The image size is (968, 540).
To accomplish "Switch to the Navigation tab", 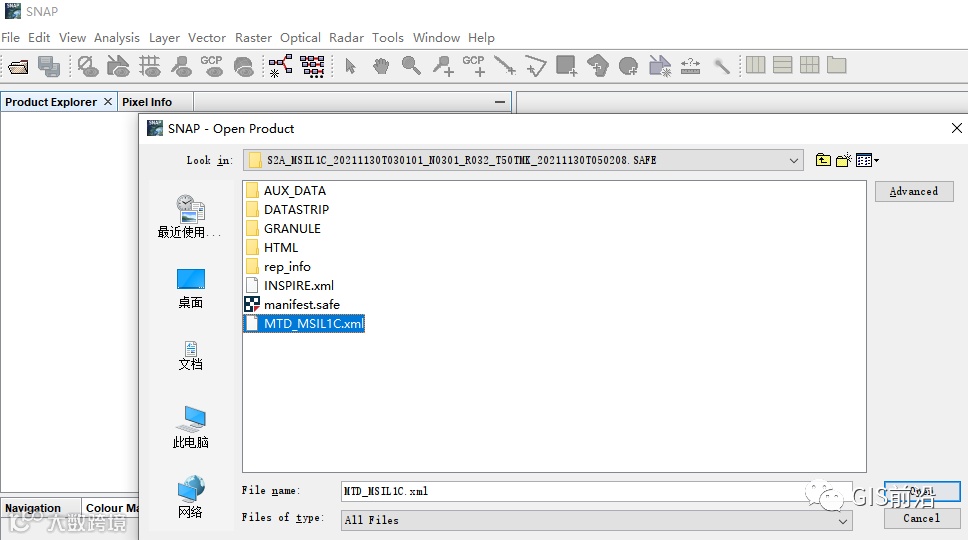I will pos(33,508).
